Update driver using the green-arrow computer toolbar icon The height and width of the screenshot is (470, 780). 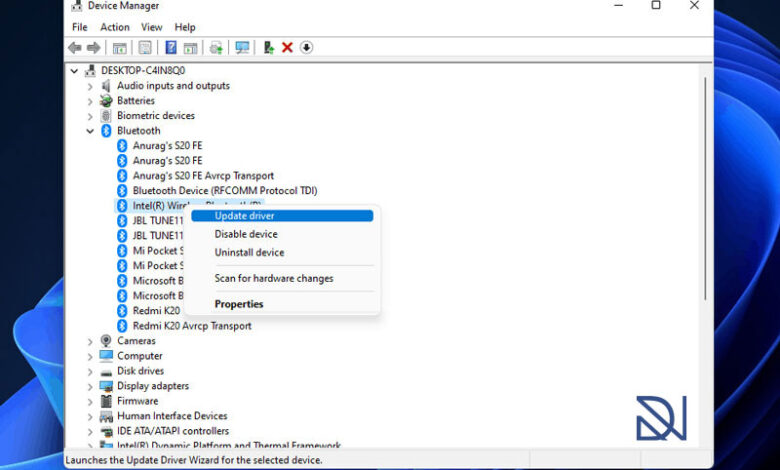(x=269, y=48)
